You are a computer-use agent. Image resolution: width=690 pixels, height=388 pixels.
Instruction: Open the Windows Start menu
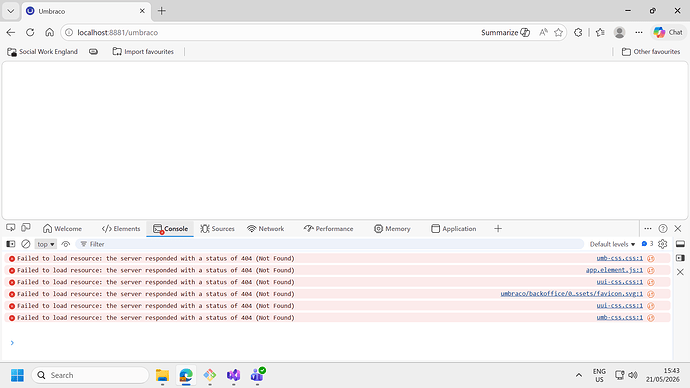17,375
